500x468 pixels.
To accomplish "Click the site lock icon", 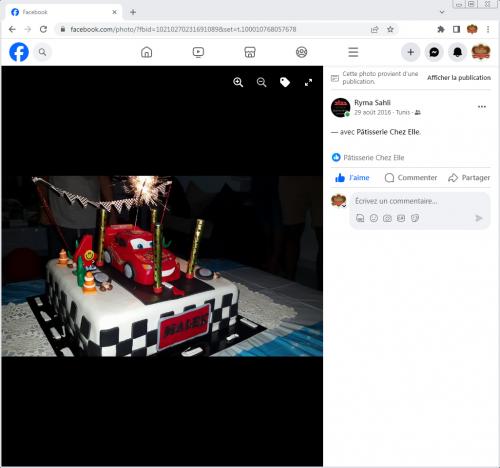I will pos(63,29).
